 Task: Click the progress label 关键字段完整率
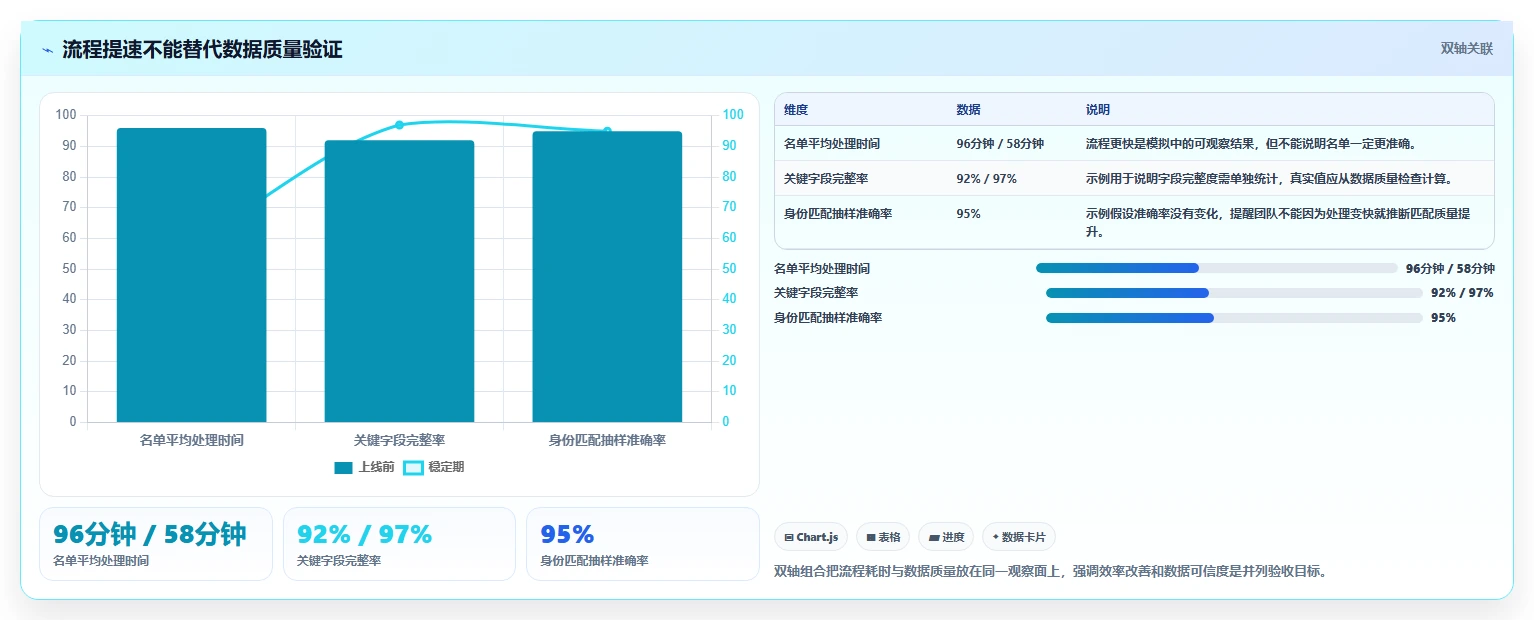(816, 293)
